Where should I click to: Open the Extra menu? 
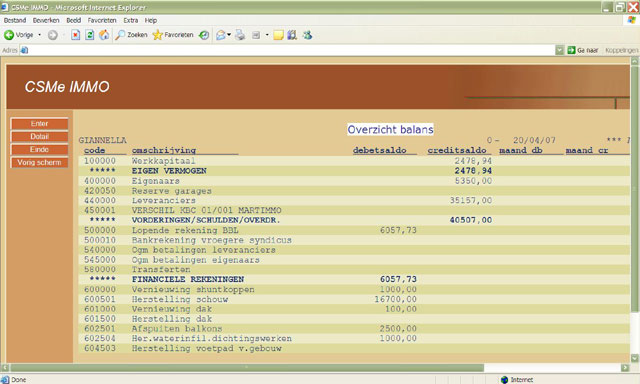131,20
